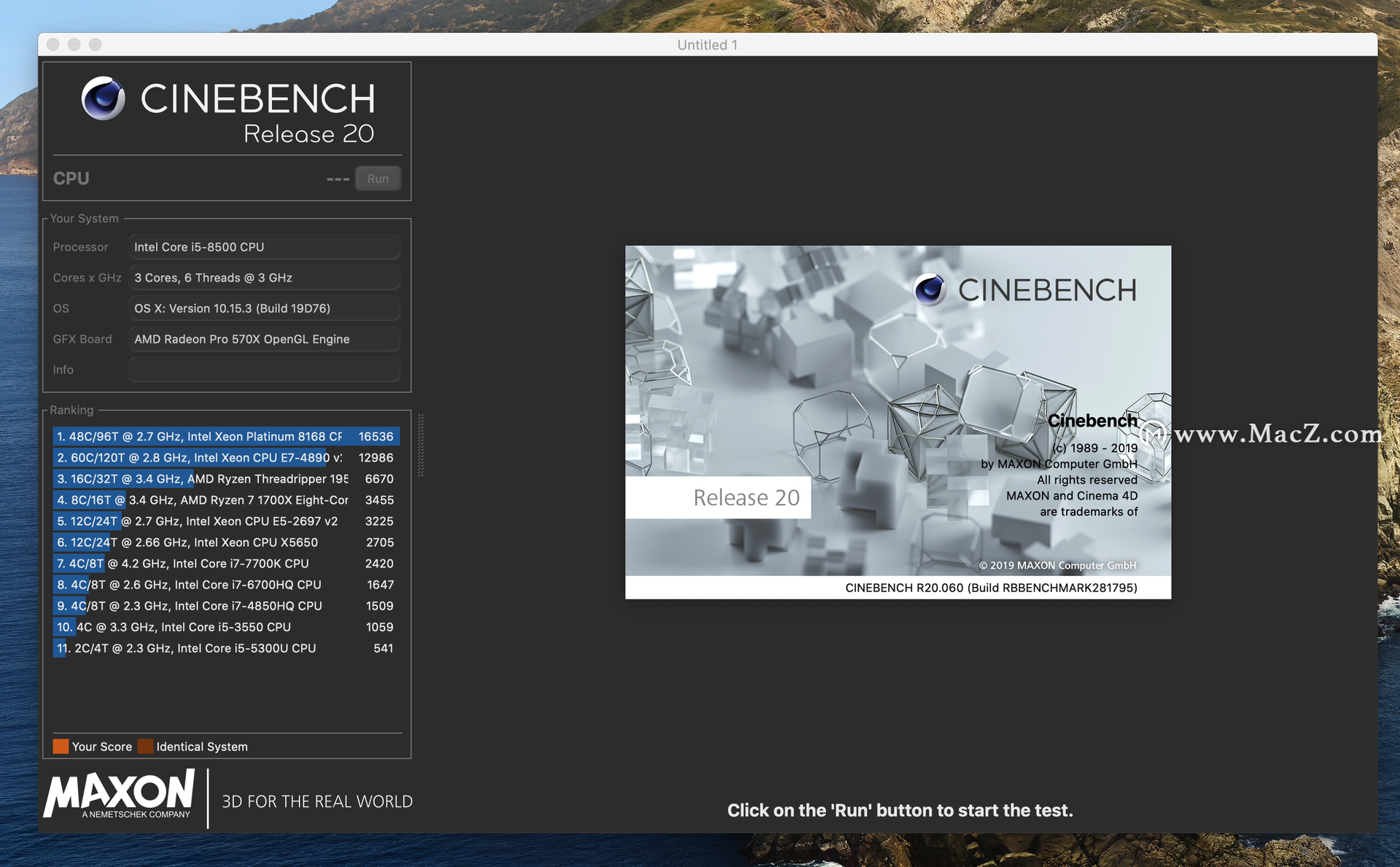The width and height of the screenshot is (1400, 867).
Task: Click the Cinebench sphere icon on splash image
Action: click(930, 289)
